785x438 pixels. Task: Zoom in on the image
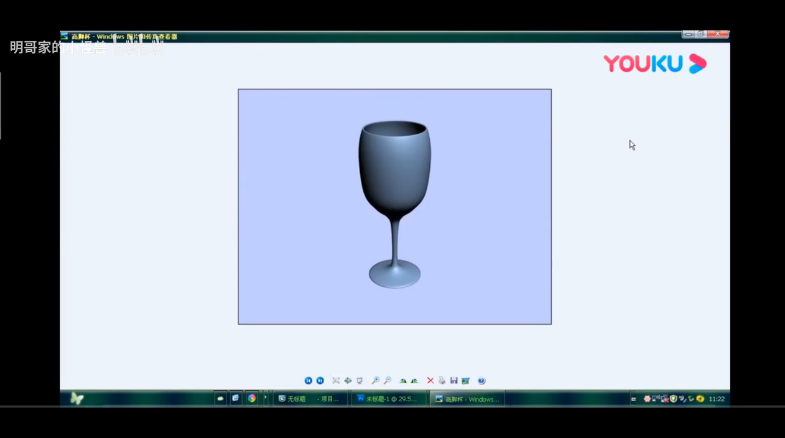(375, 381)
